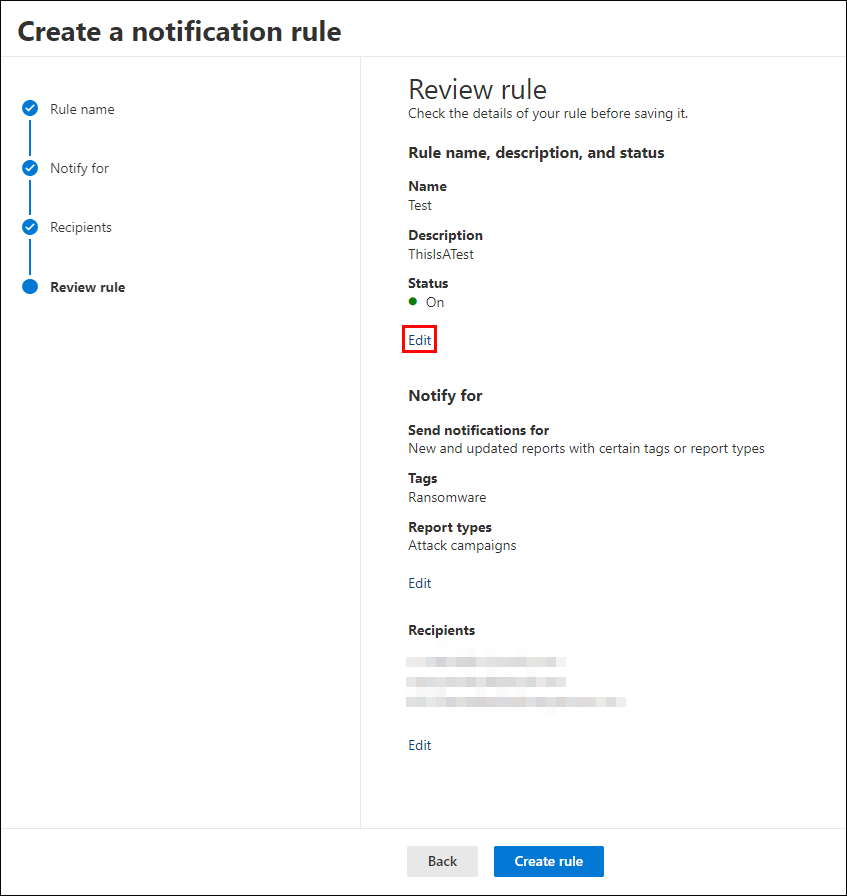Click the rule name value 'Test'
Image resolution: width=847 pixels, height=896 pixels.
click(x=420, y=206)
